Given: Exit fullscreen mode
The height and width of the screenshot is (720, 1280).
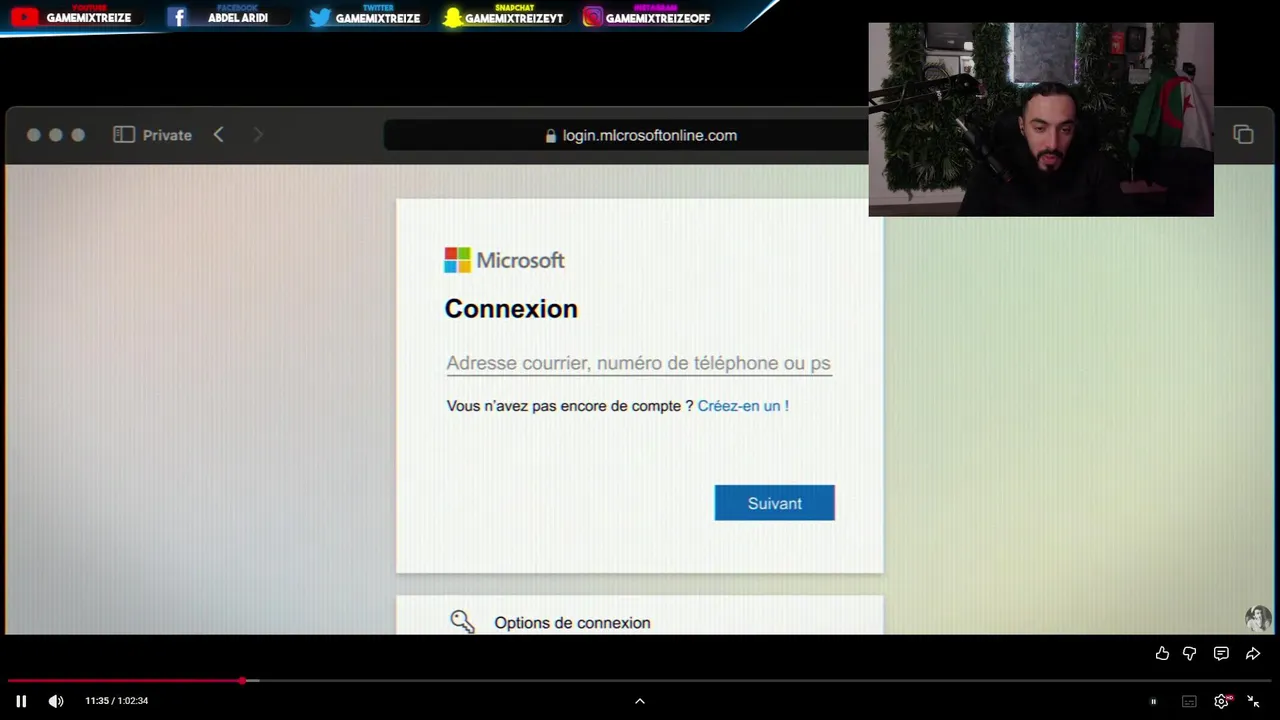Looking at the screenshot, I should [x=1253, y=701].
